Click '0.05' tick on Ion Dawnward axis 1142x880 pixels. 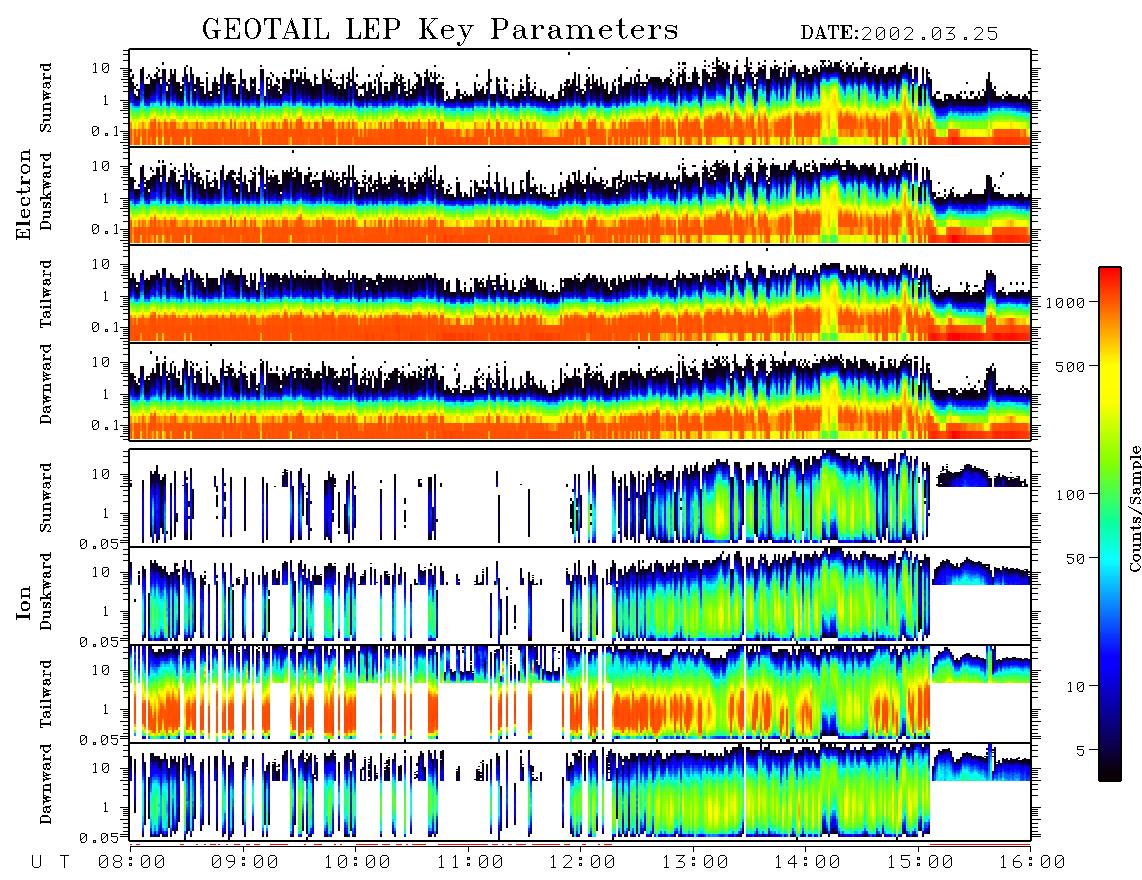click(99, 838)
